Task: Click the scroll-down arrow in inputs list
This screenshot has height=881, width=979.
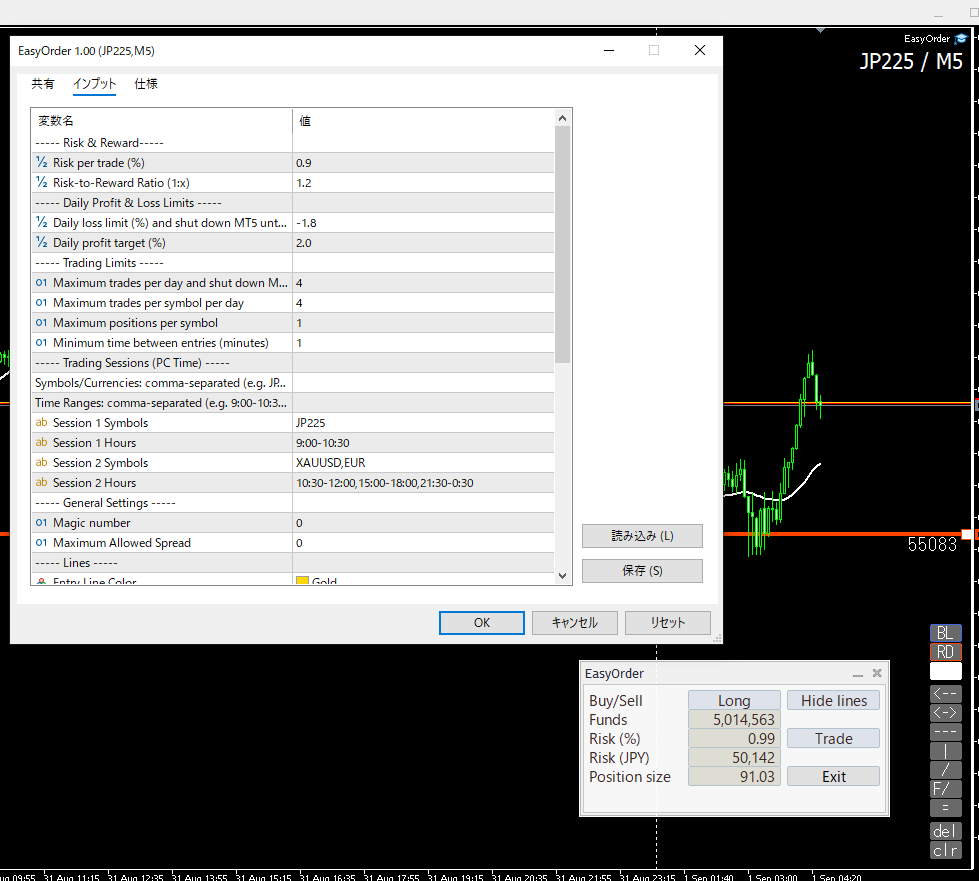Action: click(x=562, y=576)
